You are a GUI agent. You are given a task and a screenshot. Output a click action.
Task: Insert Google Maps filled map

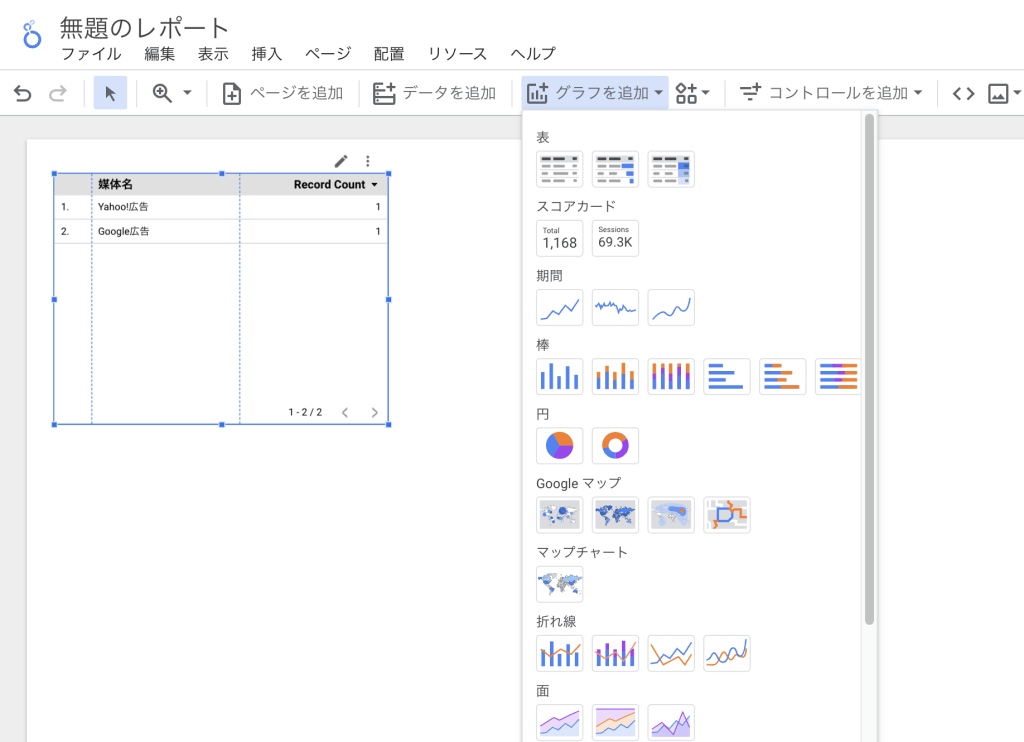615,515
